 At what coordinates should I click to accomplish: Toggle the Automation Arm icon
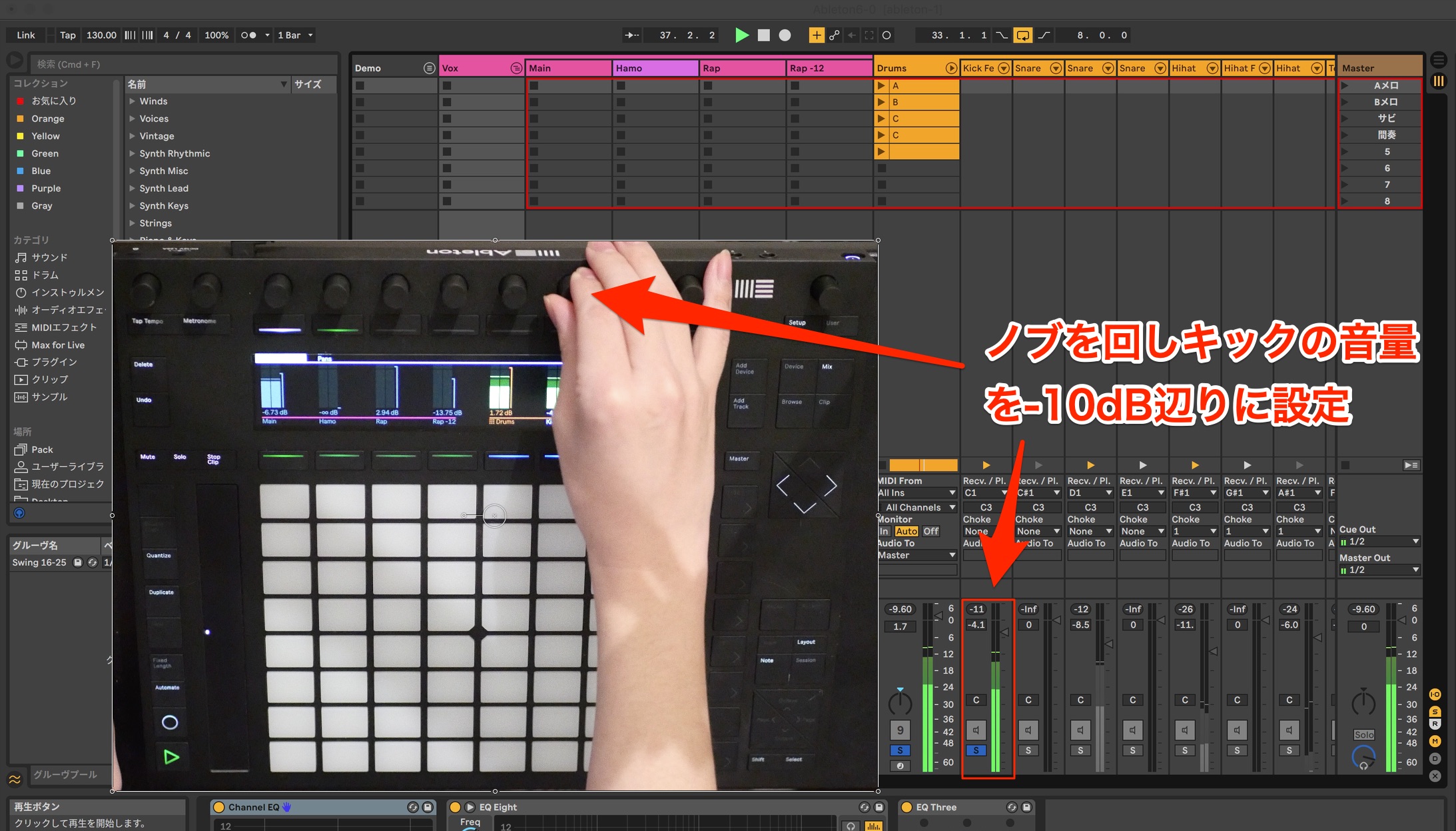(x=834, y=35)
